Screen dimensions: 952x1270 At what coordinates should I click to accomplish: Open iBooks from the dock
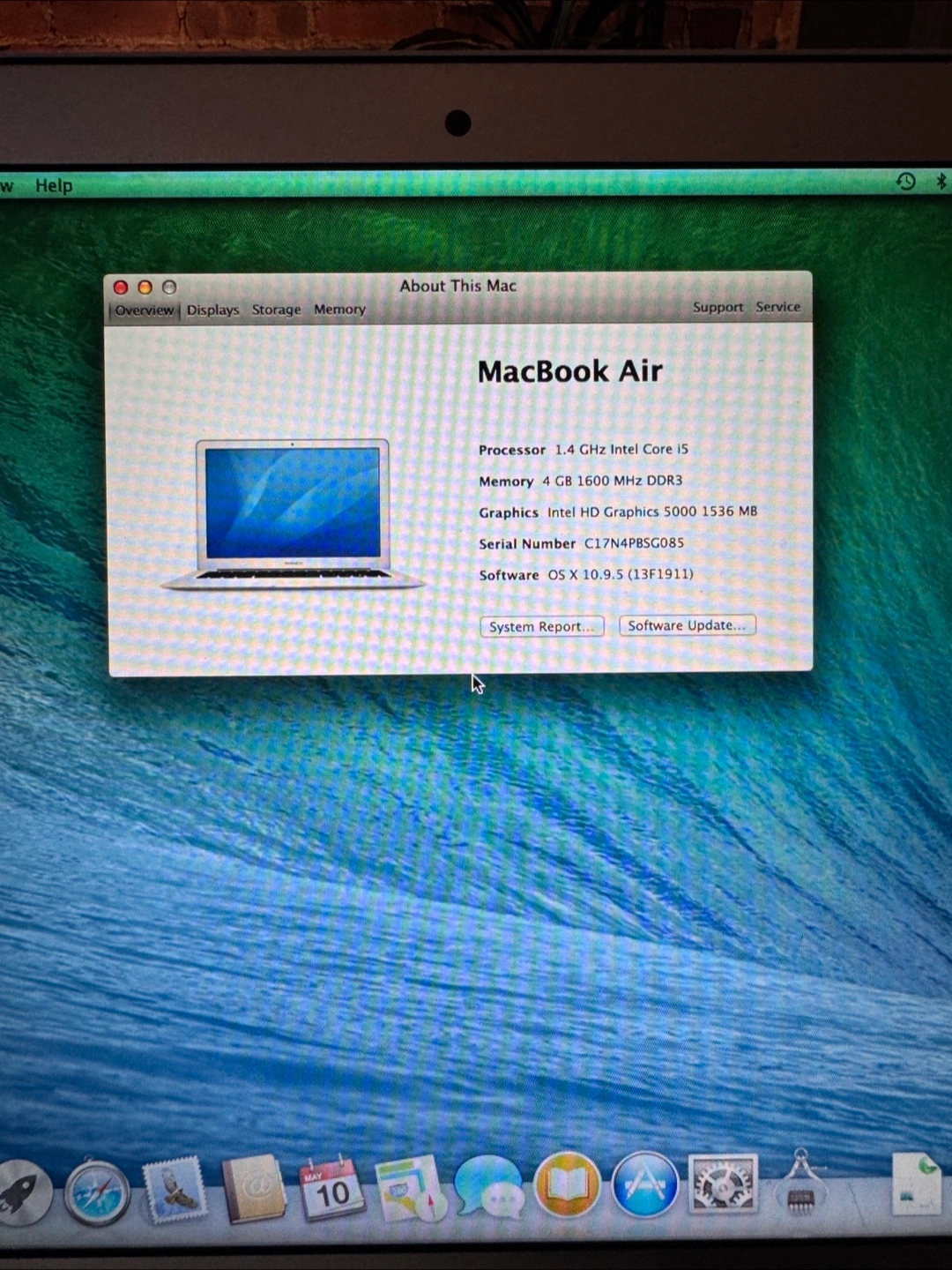coord(568,1185)
